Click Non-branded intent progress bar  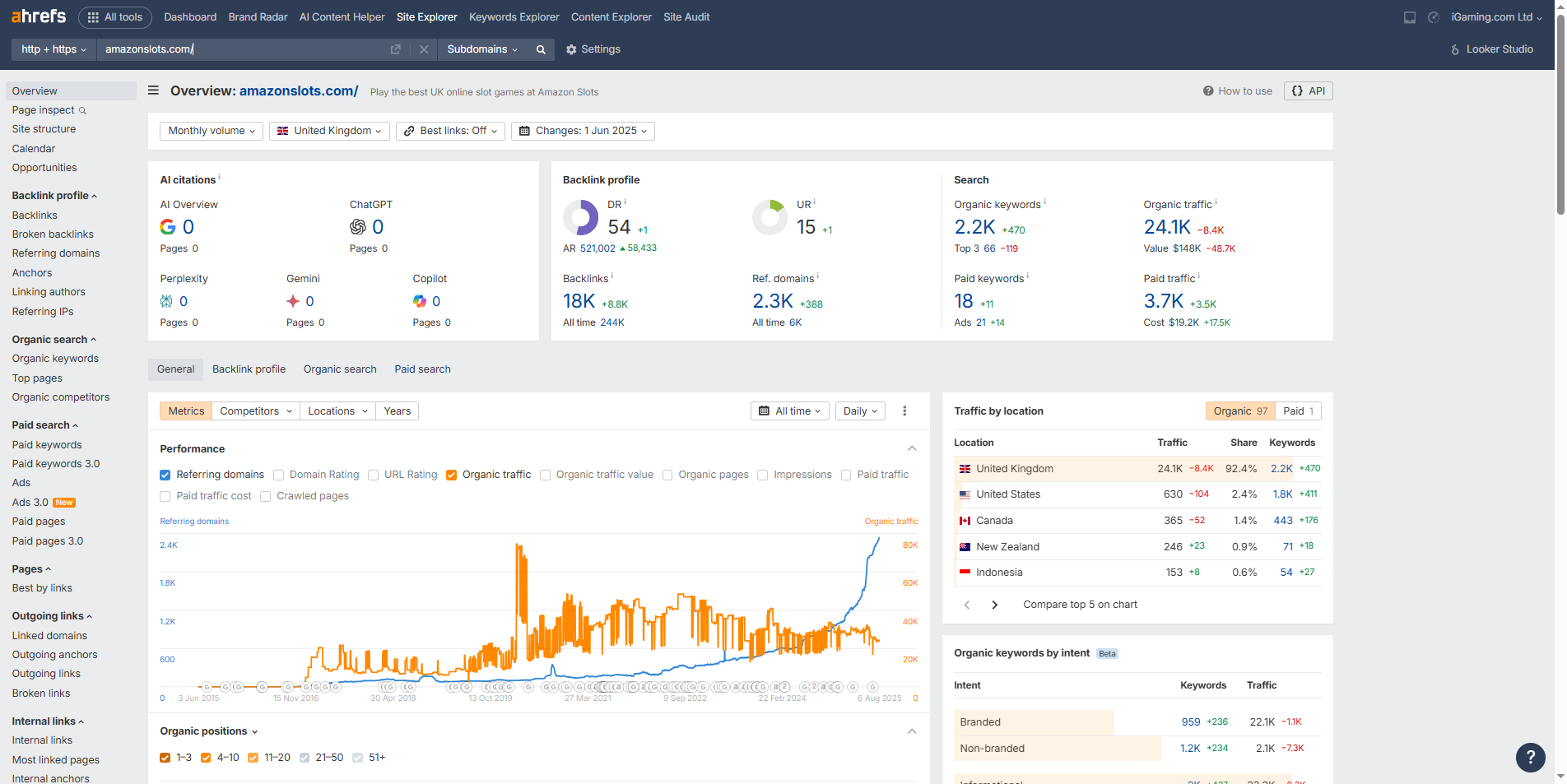(x=1057, y=749)
